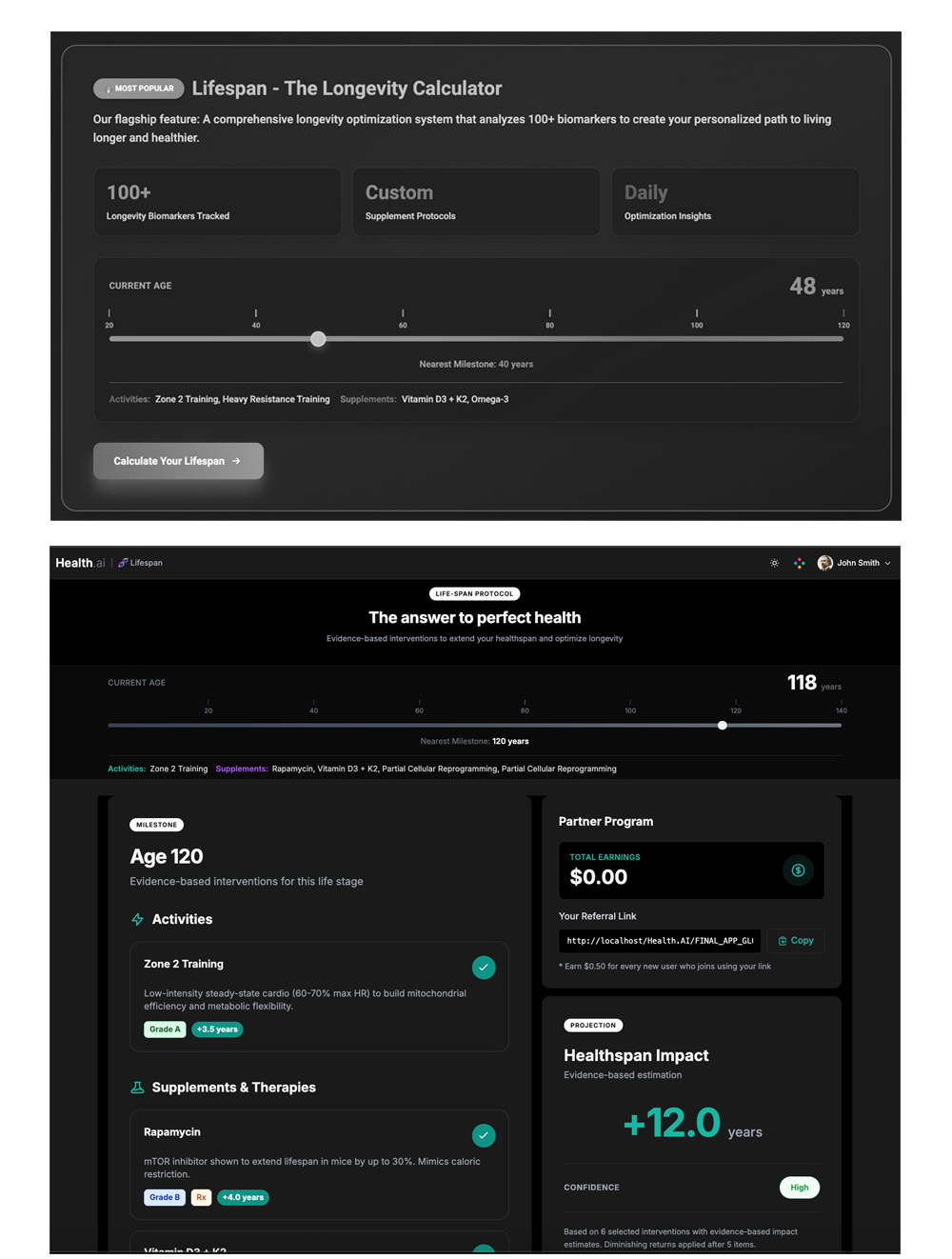Click the 118-years age slider handle
The image size is (952, 1259).
coord(723,726)
